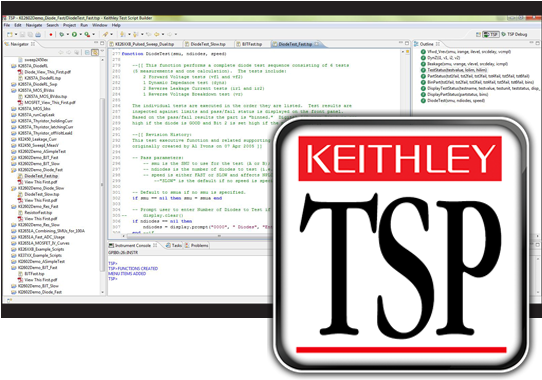Open the Edit menu
This screenshot has height=380, width=542.
pyautogui.click(x=18, y=25)
